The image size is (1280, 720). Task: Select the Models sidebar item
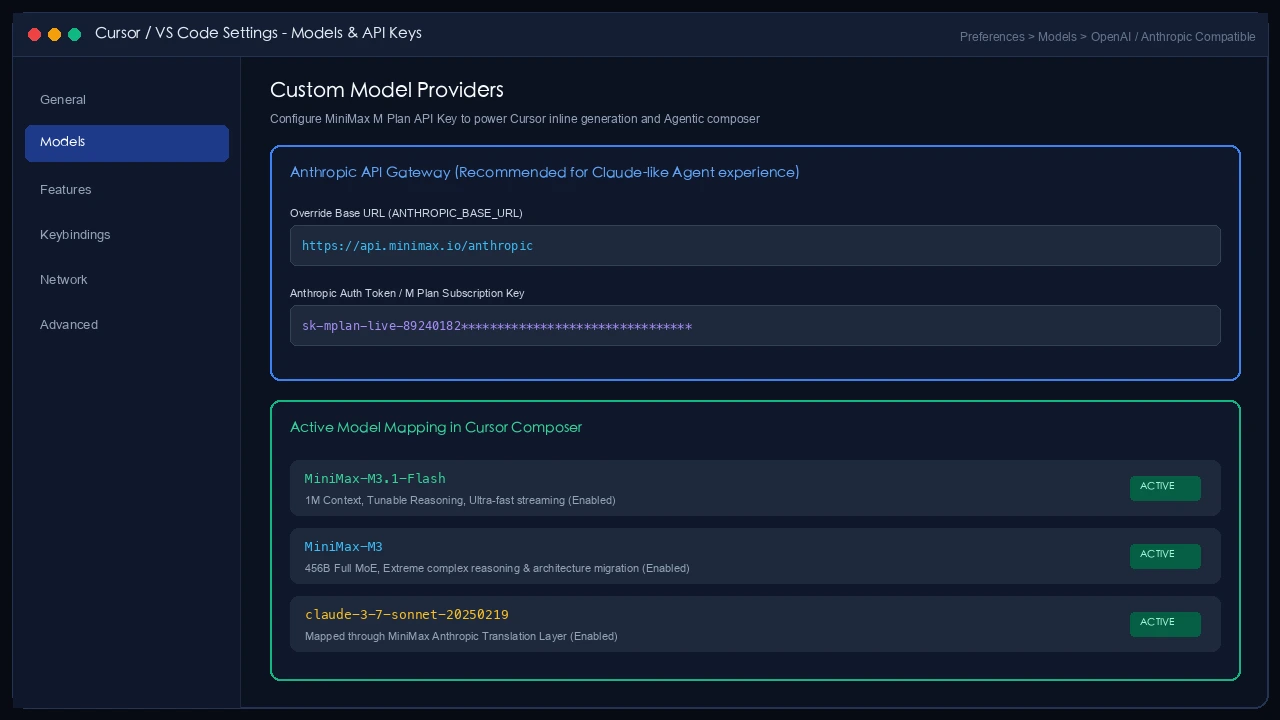pyautogui.click(x=127, y=142)
